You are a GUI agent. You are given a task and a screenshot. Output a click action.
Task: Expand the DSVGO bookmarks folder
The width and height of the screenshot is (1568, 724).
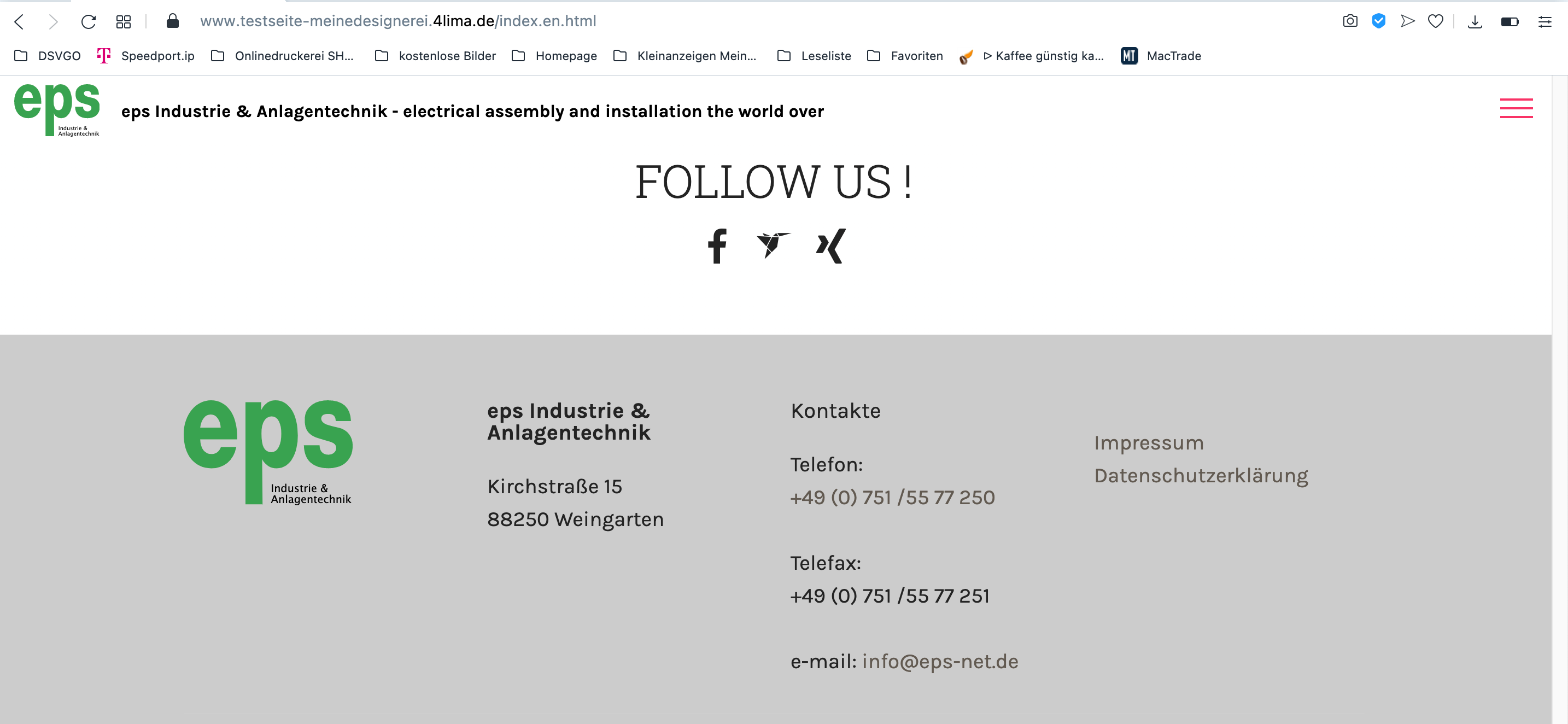tap(48, 56)
